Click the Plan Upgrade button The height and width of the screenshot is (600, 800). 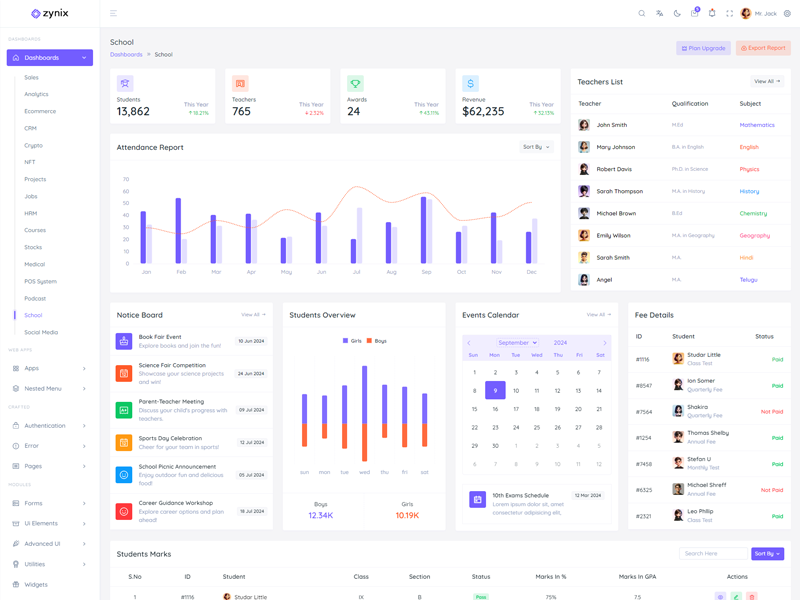(703, 48)
